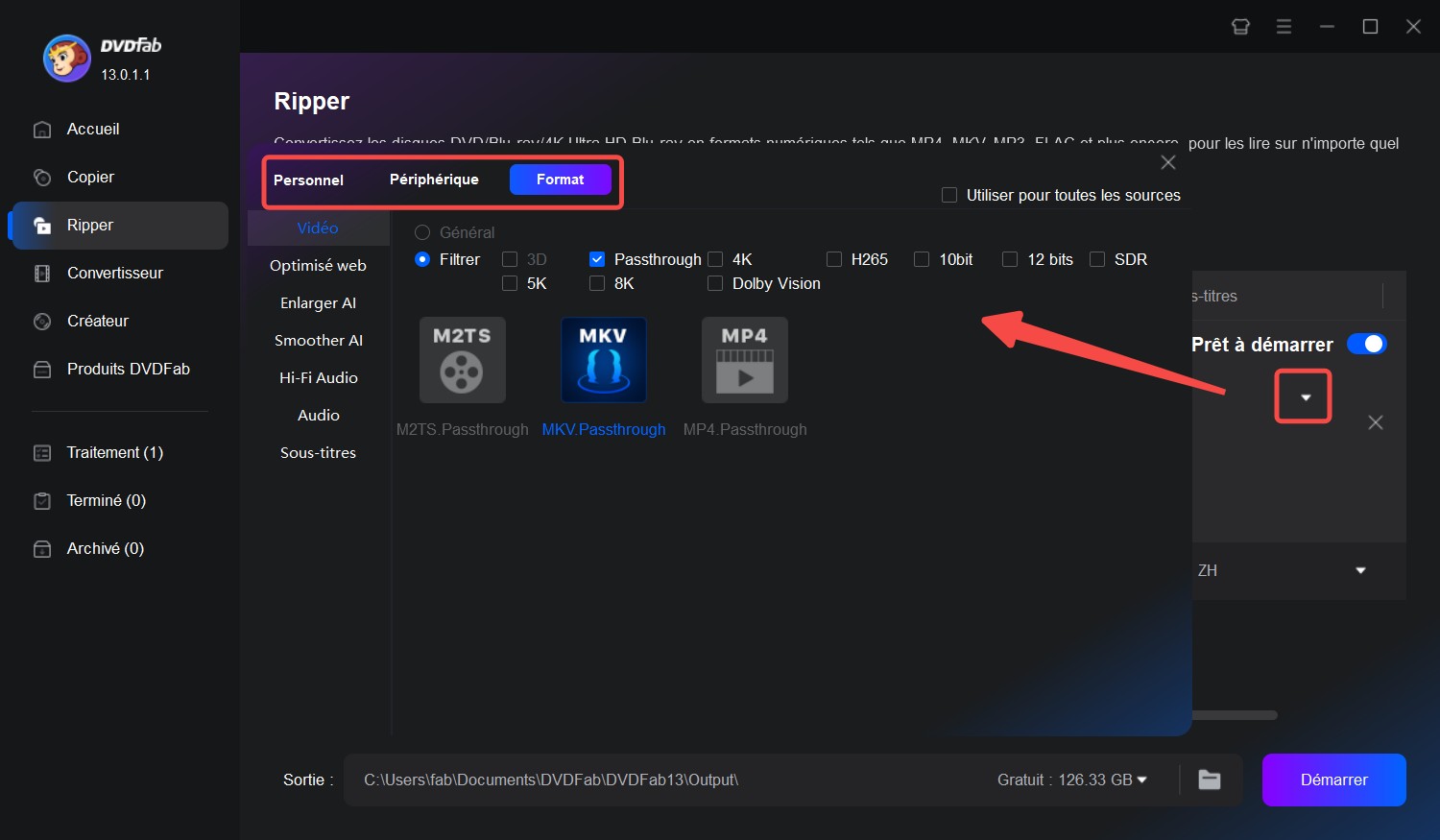This screenshot has width=1440, height=840.
Task: Toggle the Prêt à démarrer switch
Action: coord(1366,344)
